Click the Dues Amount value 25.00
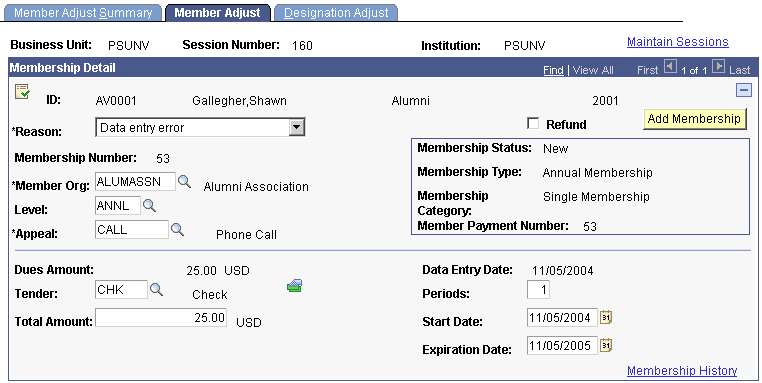This screenshot has width=762, height=383. tap(202, 271)
